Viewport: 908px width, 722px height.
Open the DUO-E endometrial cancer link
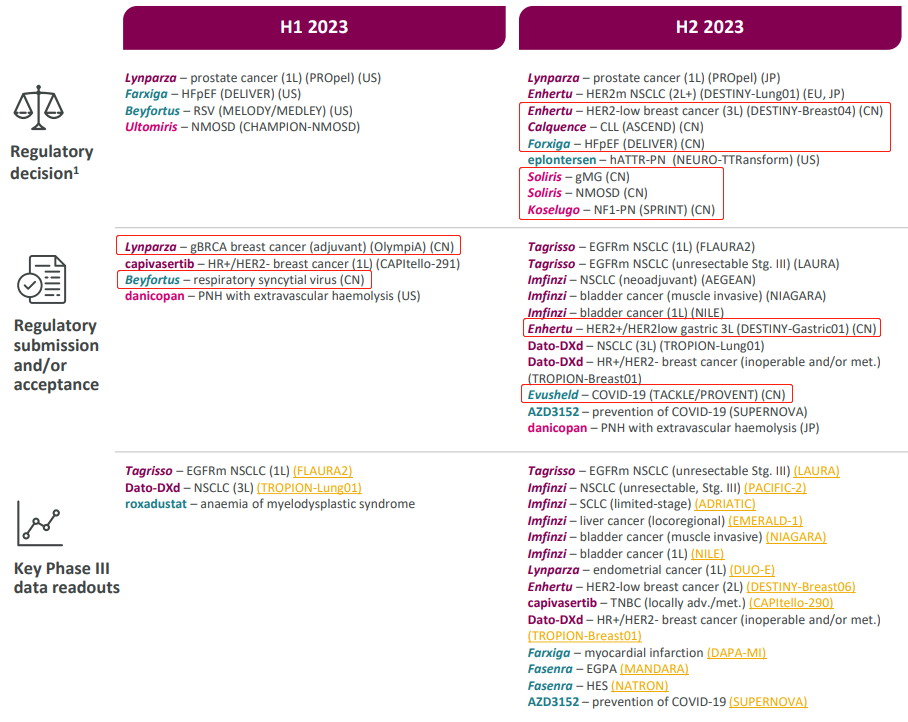tap(756, 570)
